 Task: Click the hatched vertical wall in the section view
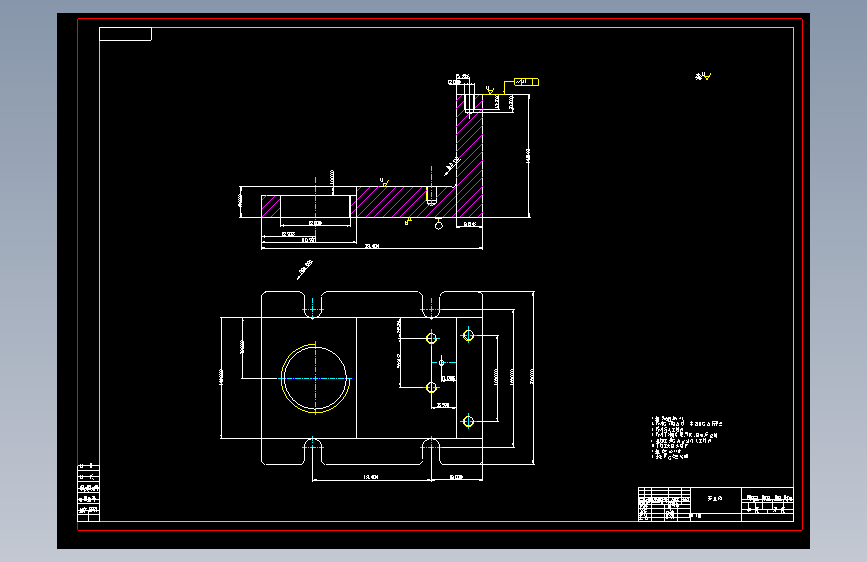(469, 155)
